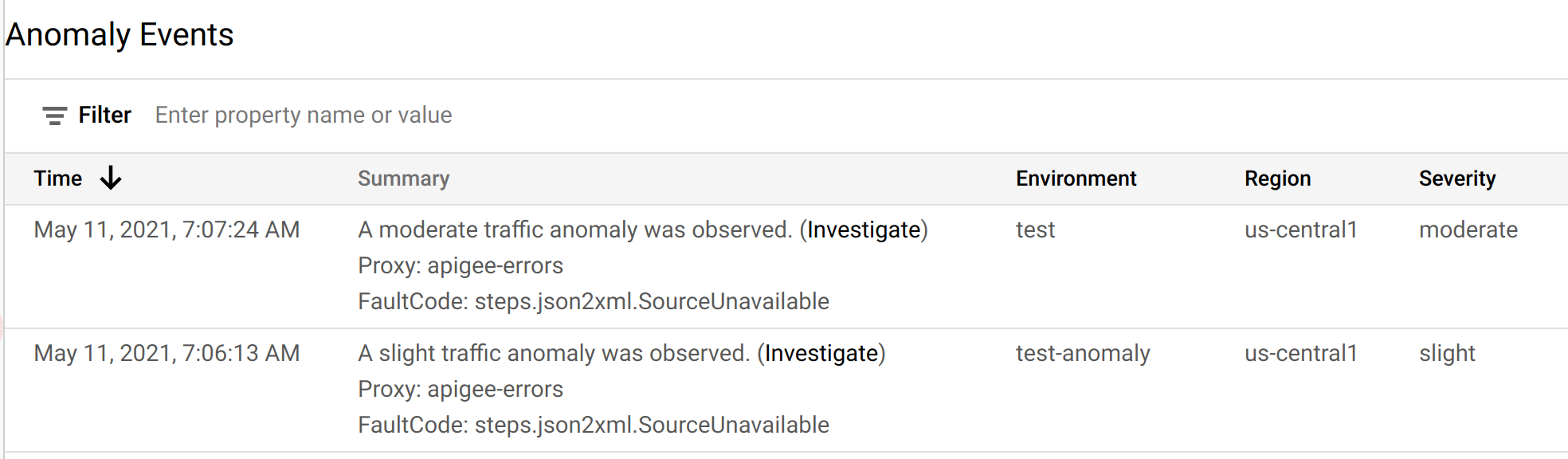The height and width of the screenshot is (459, 1568).
Task: Click the Proxy apigee-errors text in first row
Action: tap(461, 265)
